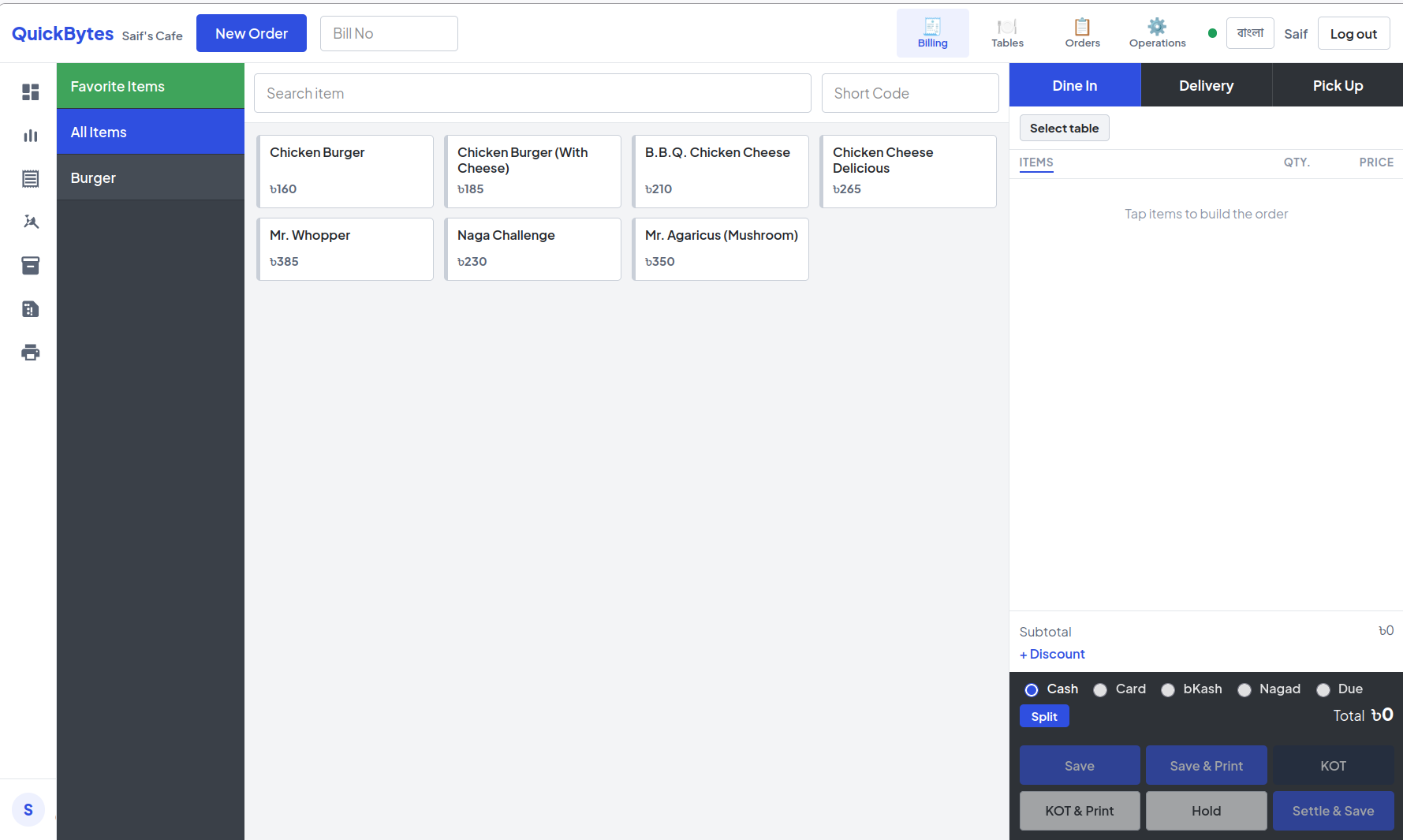Add Chicken Burger ৳160 to order
The width and height of the screenshot is (1403, 840).
pyautogui.click(x=345, y=171)
